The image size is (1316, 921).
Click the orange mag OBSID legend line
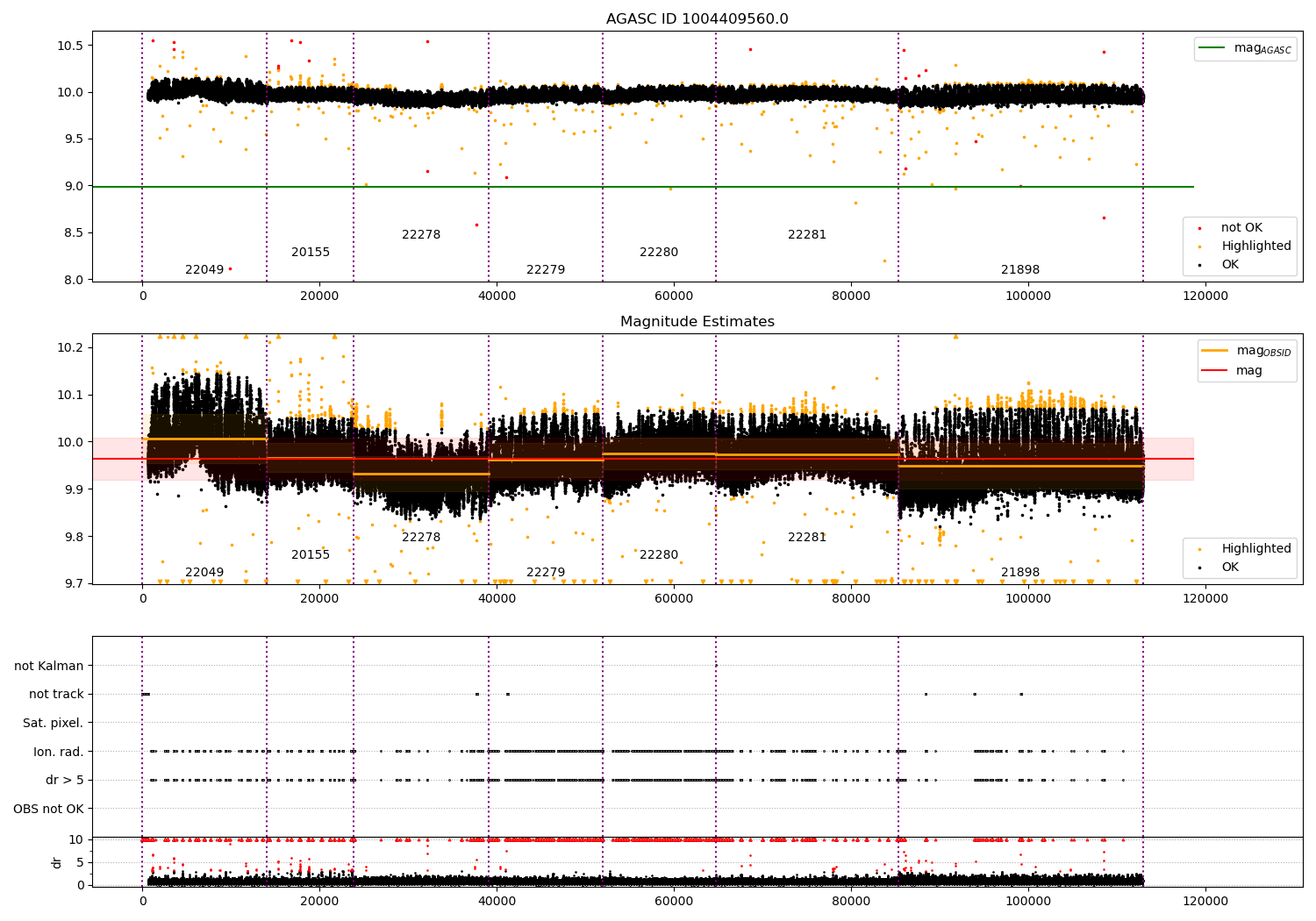click(x=1214, y=351)
